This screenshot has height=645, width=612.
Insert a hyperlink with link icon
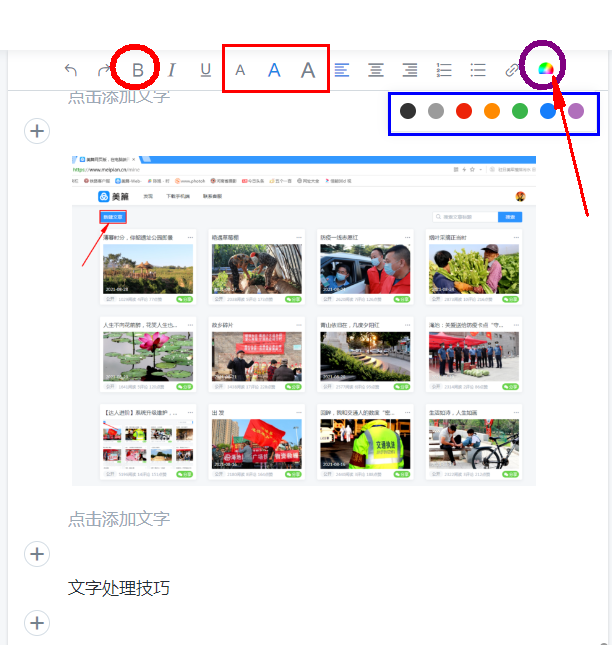(x=512, y=70)
